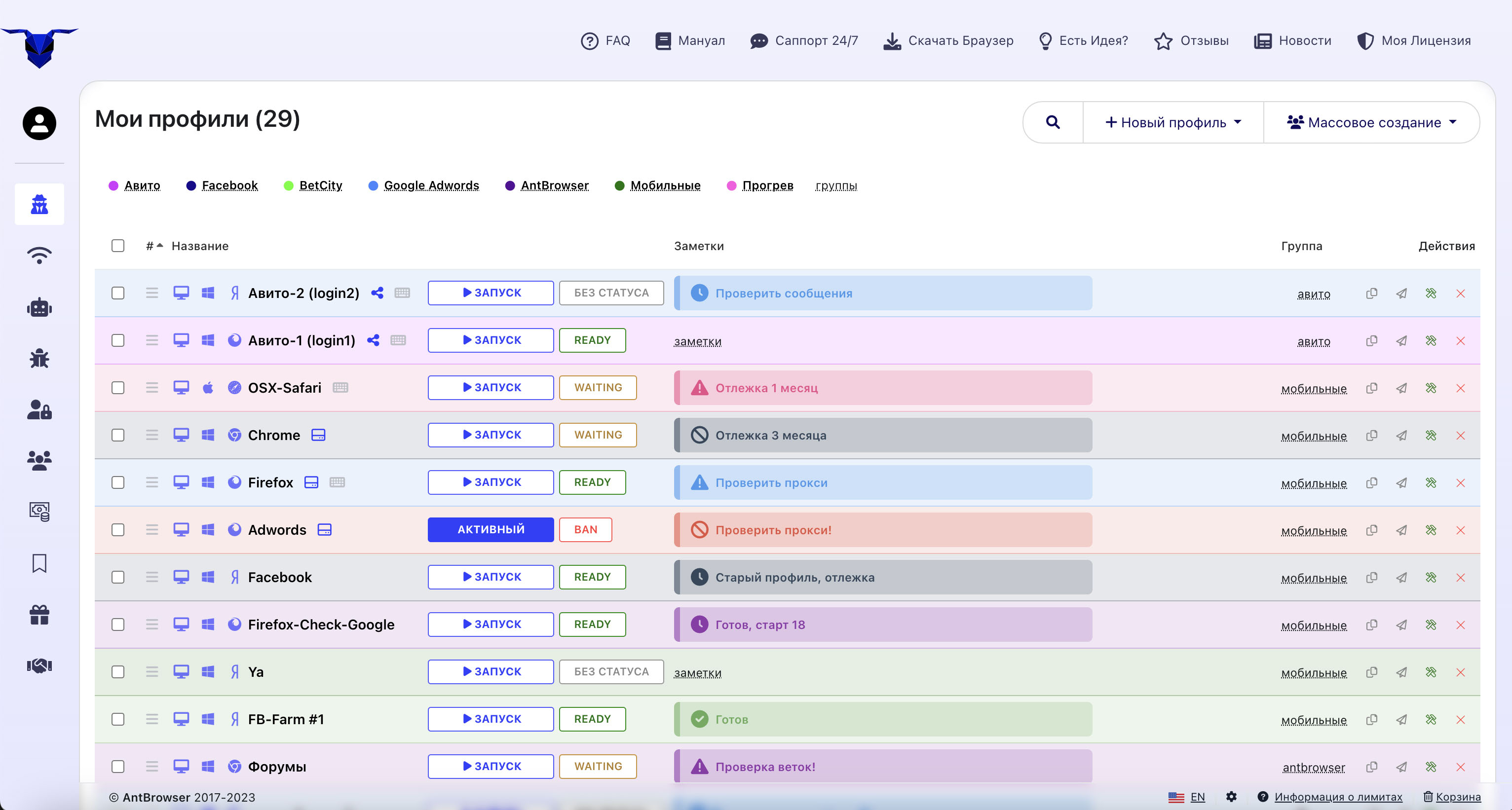This screenshot has height=810, width=1512.
Task: Check the Firefox-Check-Google row checkbox
Action: (x=118, y=625)
